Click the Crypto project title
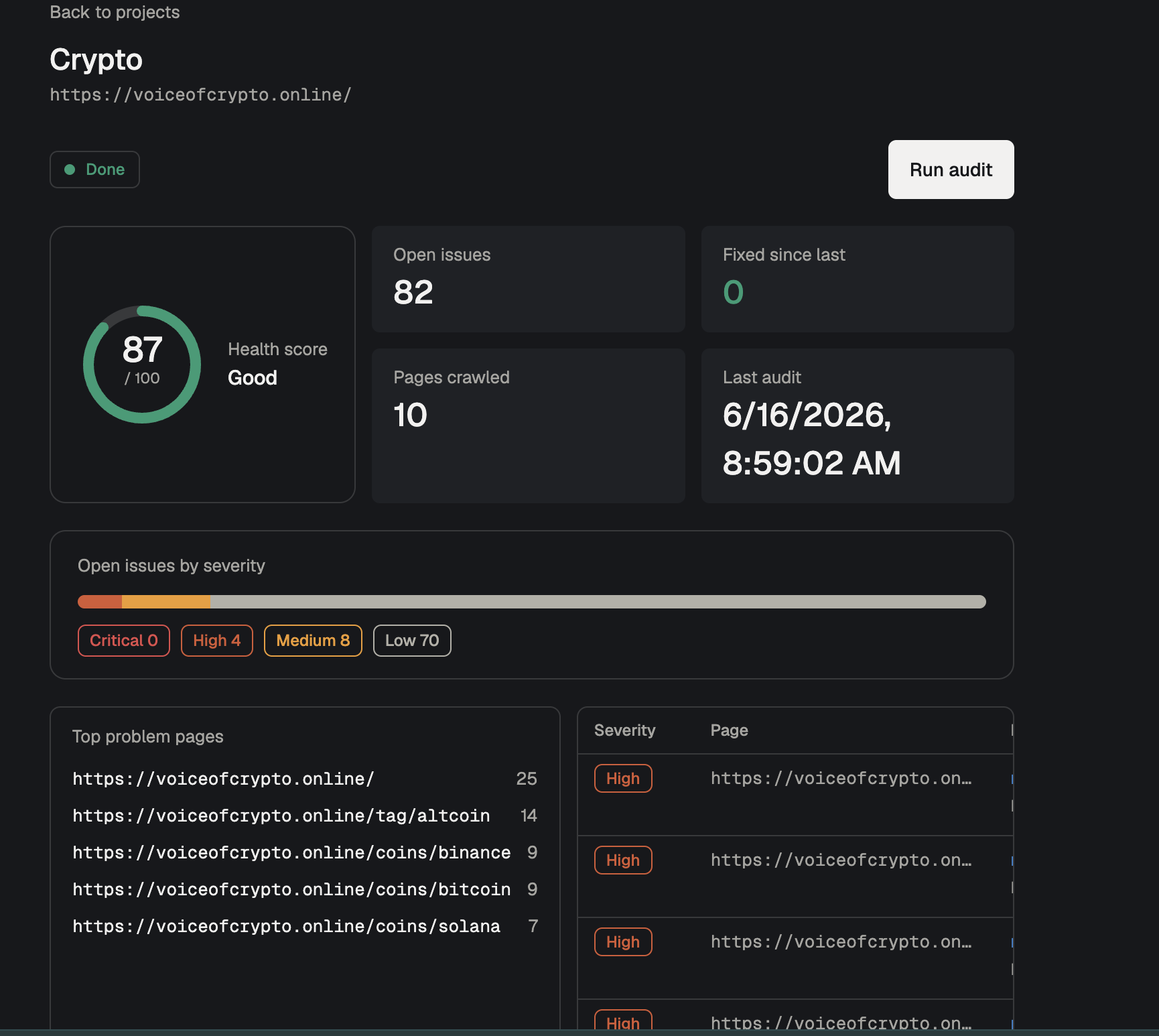Image resolution: width=1159 pixels, height=1036 pixels. point(96,60)
